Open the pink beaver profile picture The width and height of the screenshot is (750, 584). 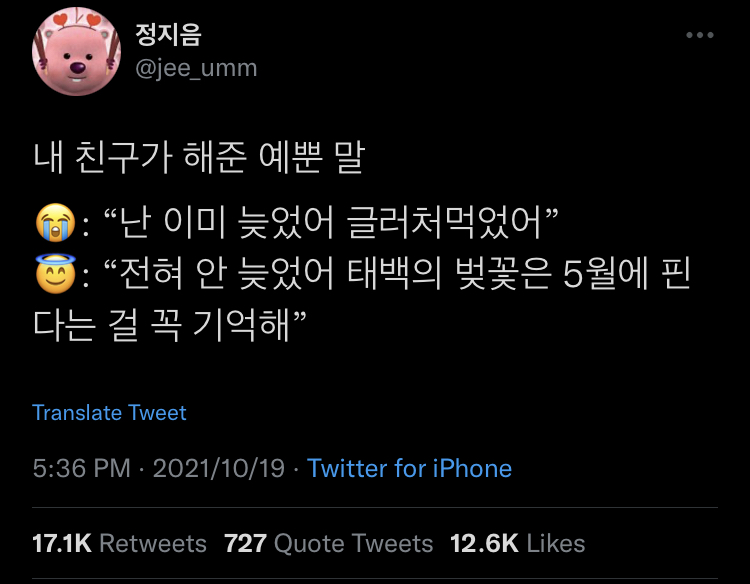77,51
